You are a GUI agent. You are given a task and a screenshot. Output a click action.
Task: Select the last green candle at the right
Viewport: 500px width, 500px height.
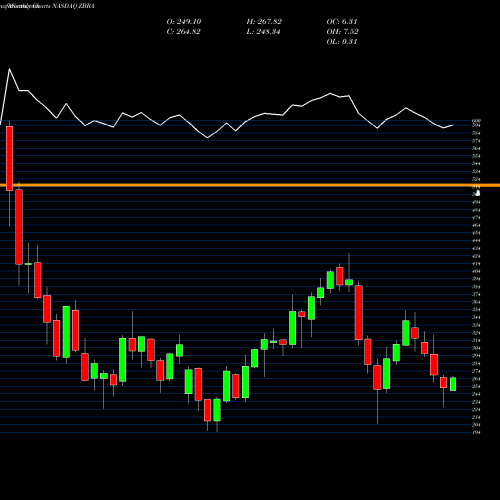453,384
